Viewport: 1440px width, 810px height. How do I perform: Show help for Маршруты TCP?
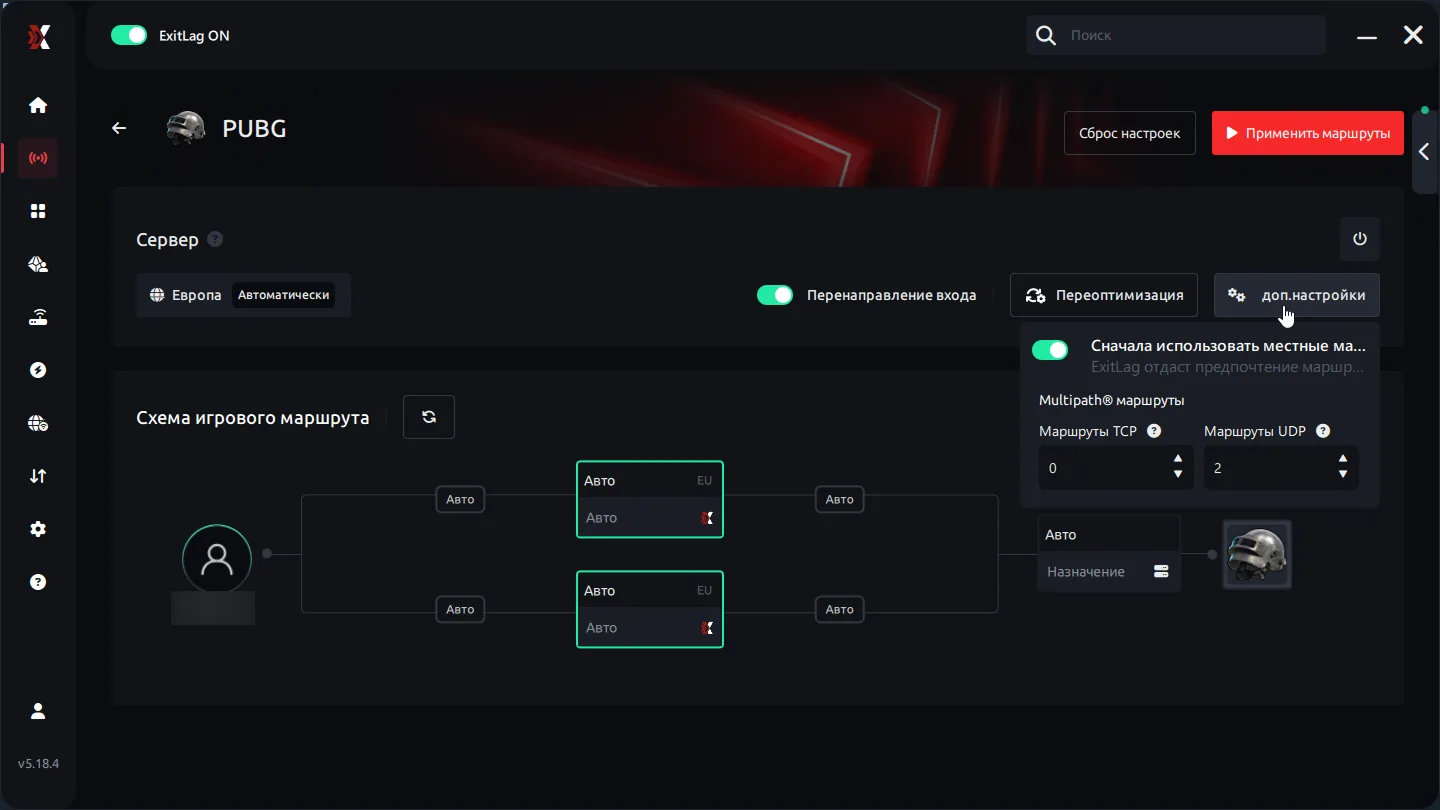tap(1154, 431)
